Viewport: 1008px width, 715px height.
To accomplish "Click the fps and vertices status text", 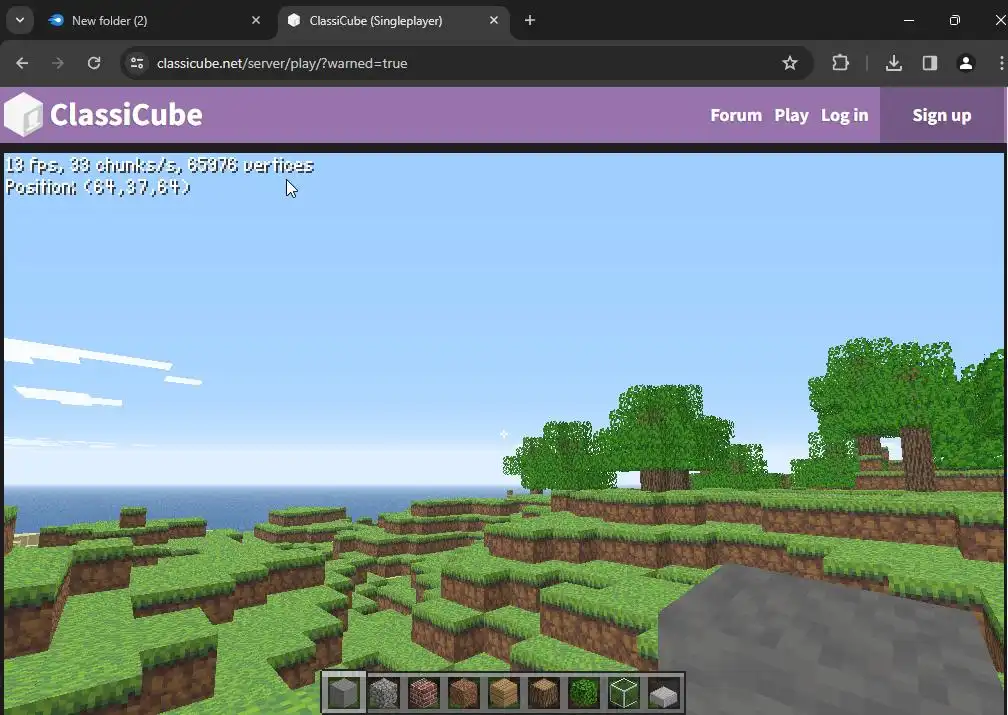I will 159,166.
